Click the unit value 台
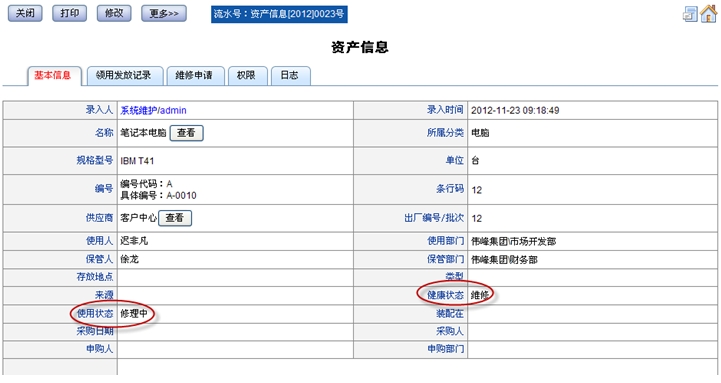The image size is (721, 383). point(475,160)
